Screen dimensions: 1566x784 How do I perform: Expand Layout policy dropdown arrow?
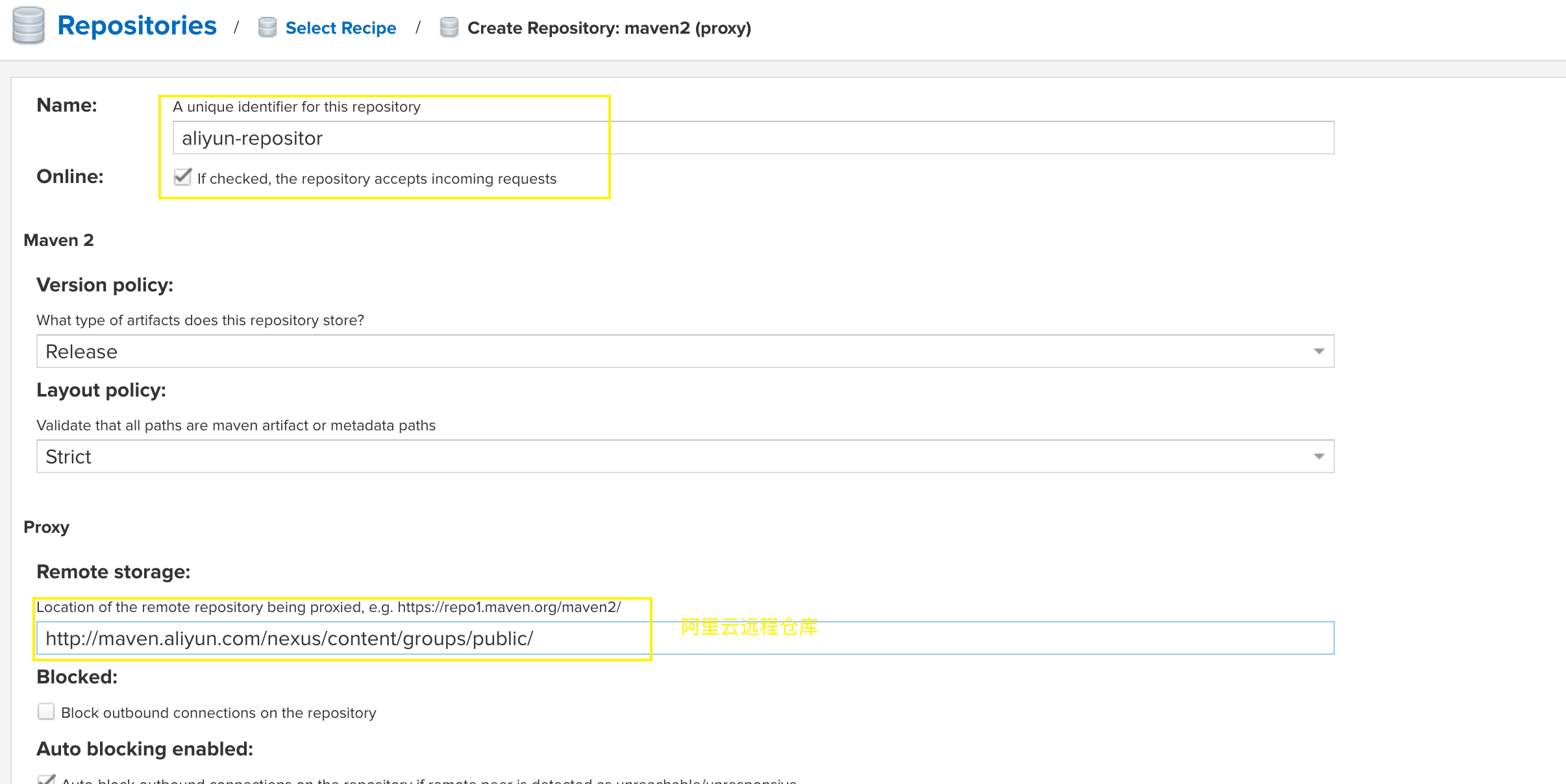pos(1319,456)
